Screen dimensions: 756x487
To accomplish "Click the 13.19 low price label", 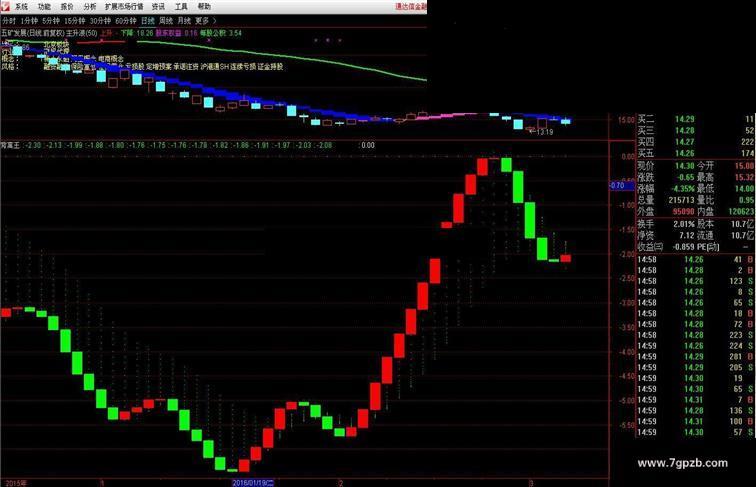I will [545, 132].
